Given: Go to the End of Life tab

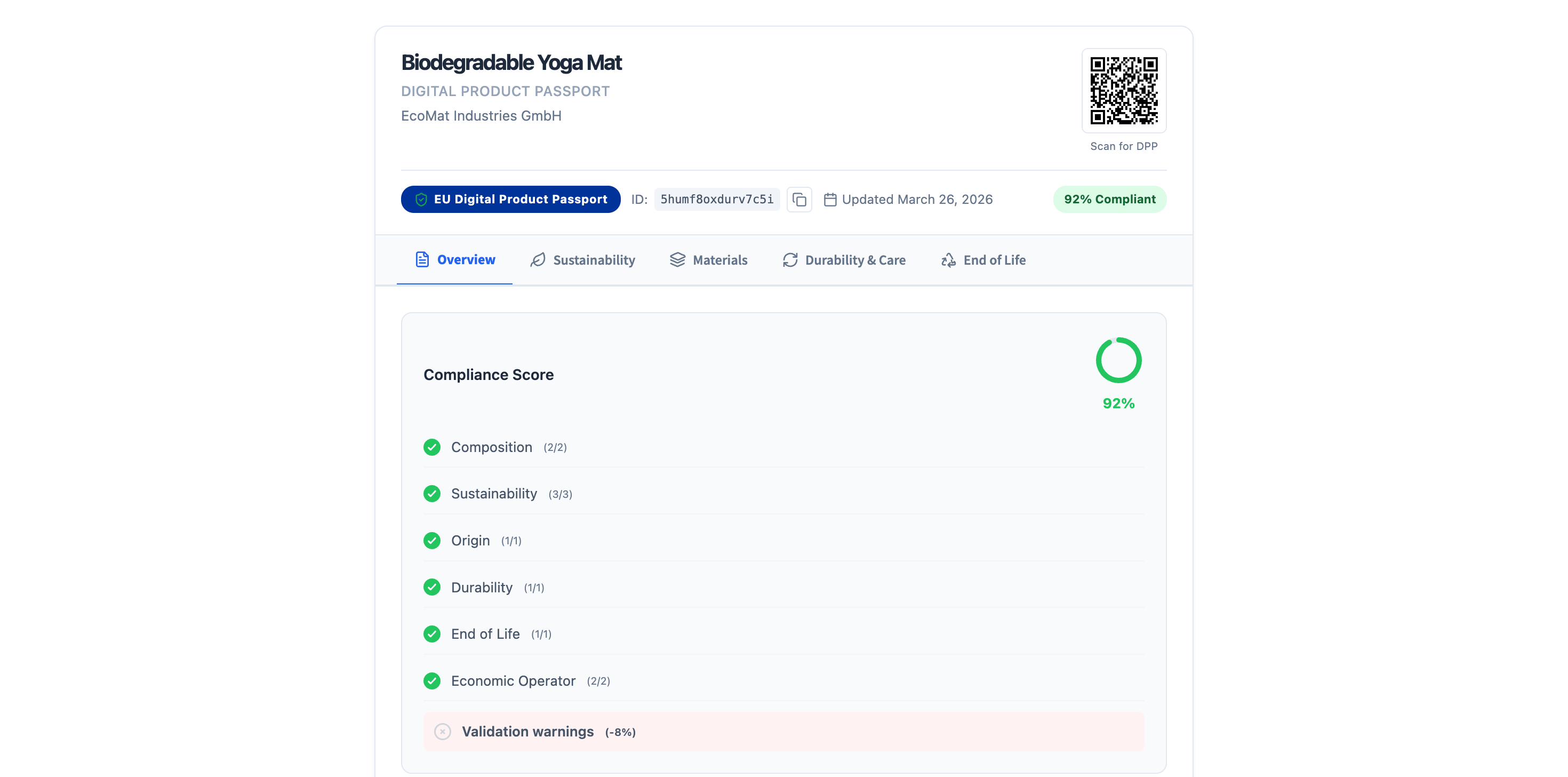Looking at the screenshot, I should coord(983,260).
